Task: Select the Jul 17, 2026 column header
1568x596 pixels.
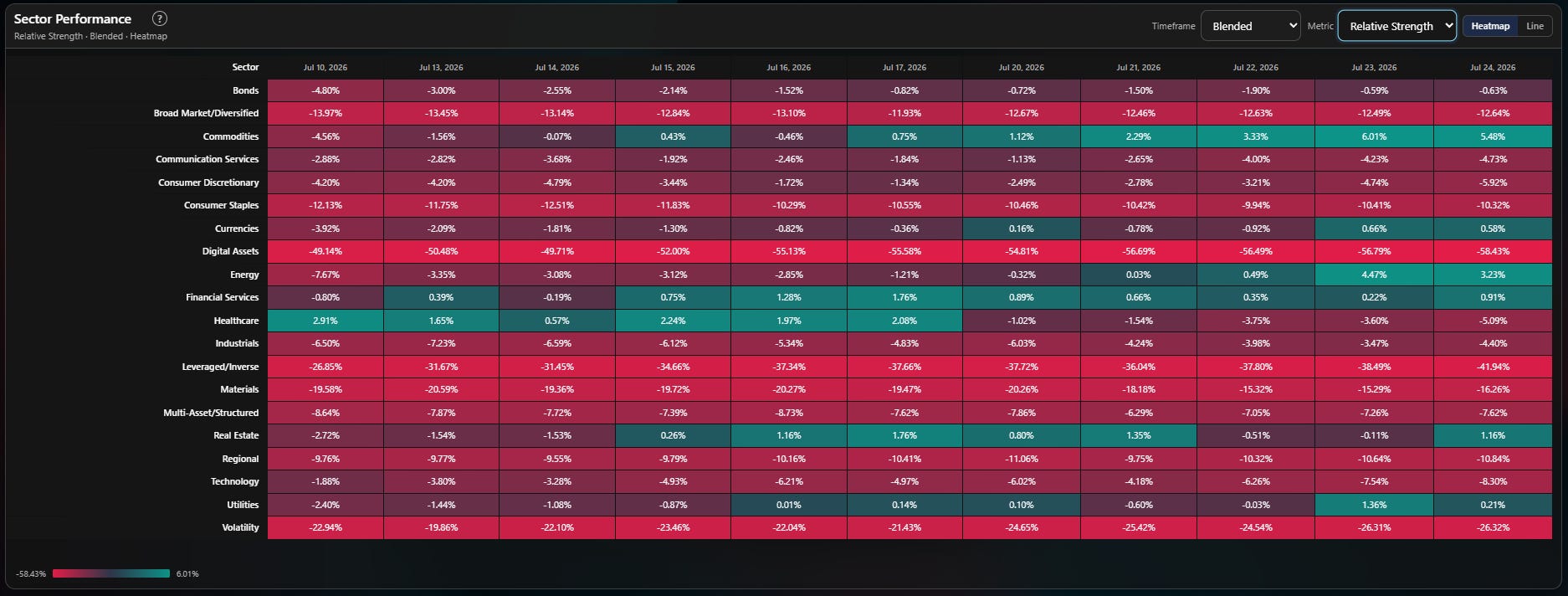Action: click(x=904, y=67)
